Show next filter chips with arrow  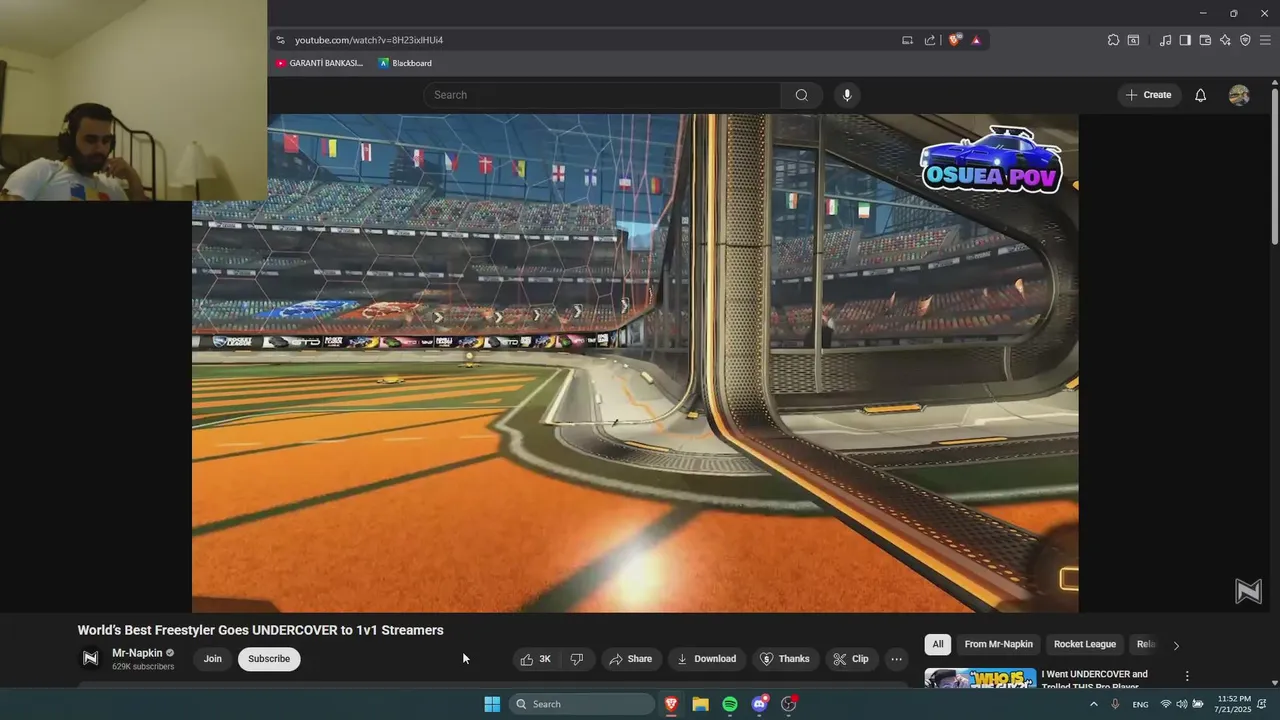1176,646
